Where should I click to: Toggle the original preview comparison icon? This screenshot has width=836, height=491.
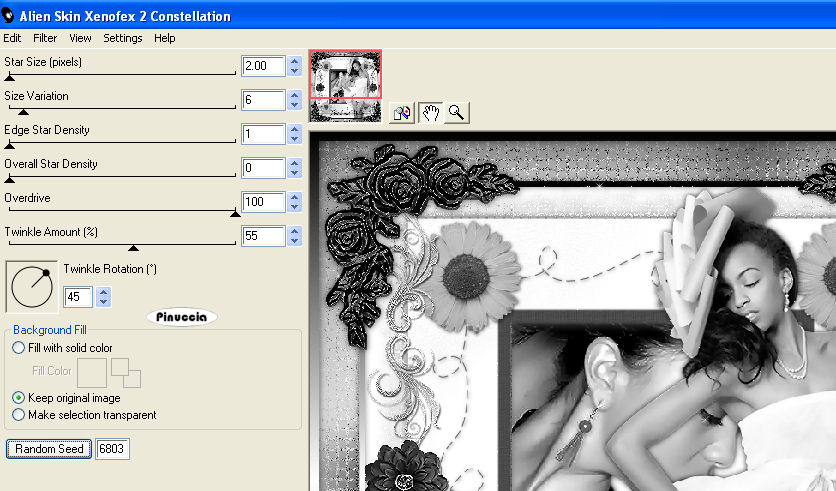[x=402, y=112]
